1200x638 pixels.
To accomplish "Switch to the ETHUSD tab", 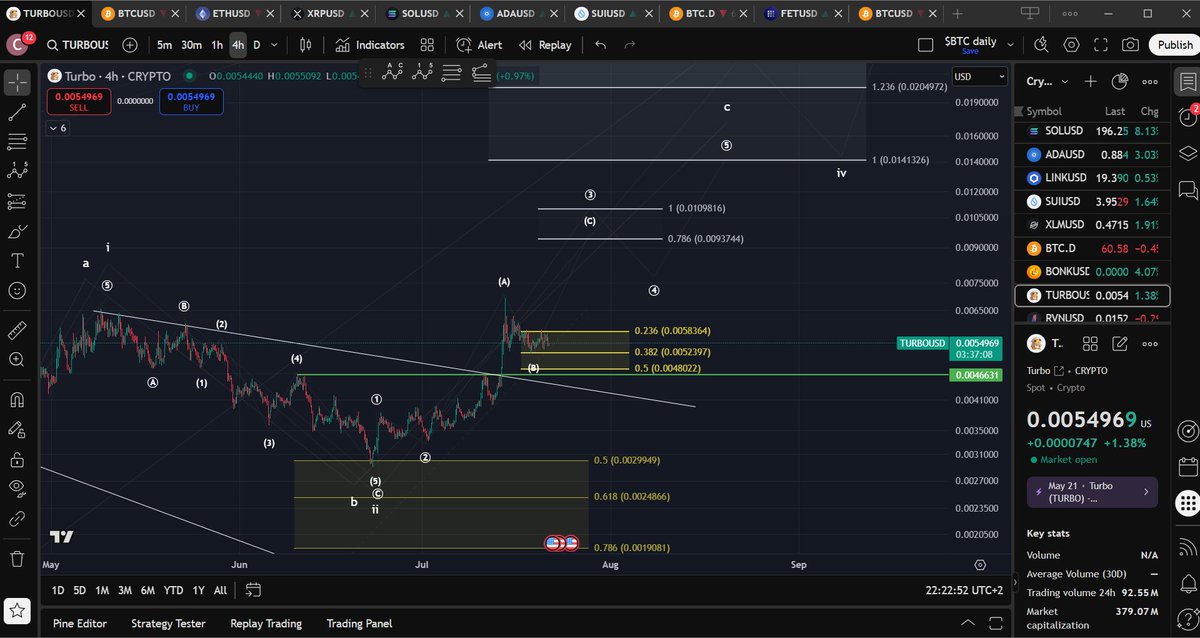I will tap(235, 14).
